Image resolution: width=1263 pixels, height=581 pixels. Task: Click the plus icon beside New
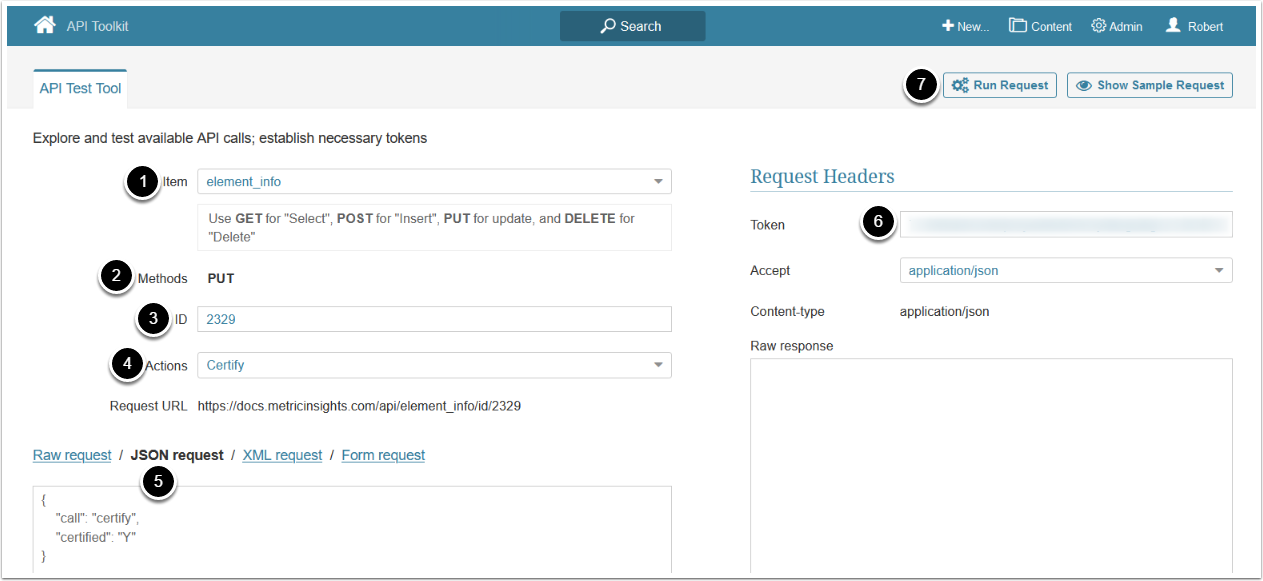[x=948, y=26]
